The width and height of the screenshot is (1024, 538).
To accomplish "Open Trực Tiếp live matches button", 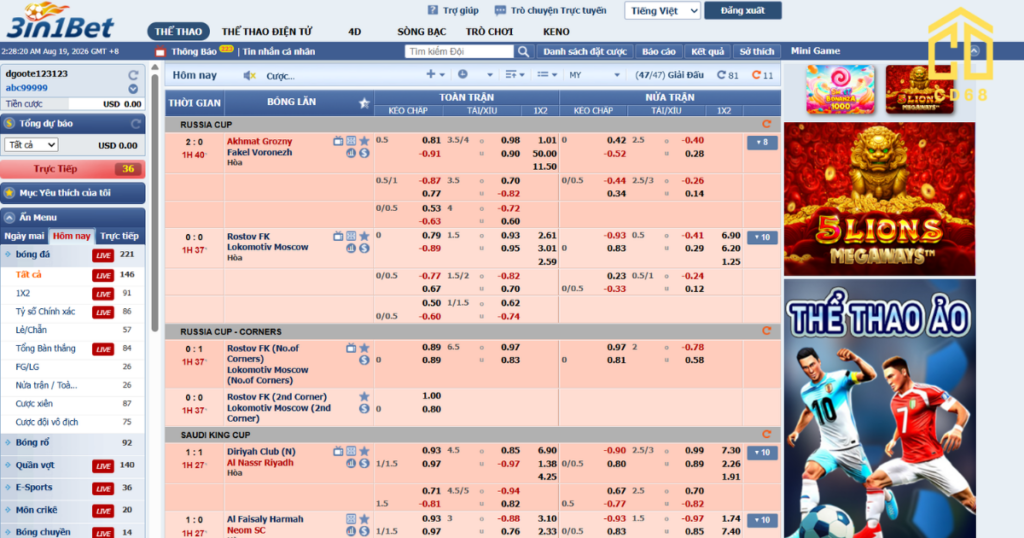I will (x=72, y=169).
